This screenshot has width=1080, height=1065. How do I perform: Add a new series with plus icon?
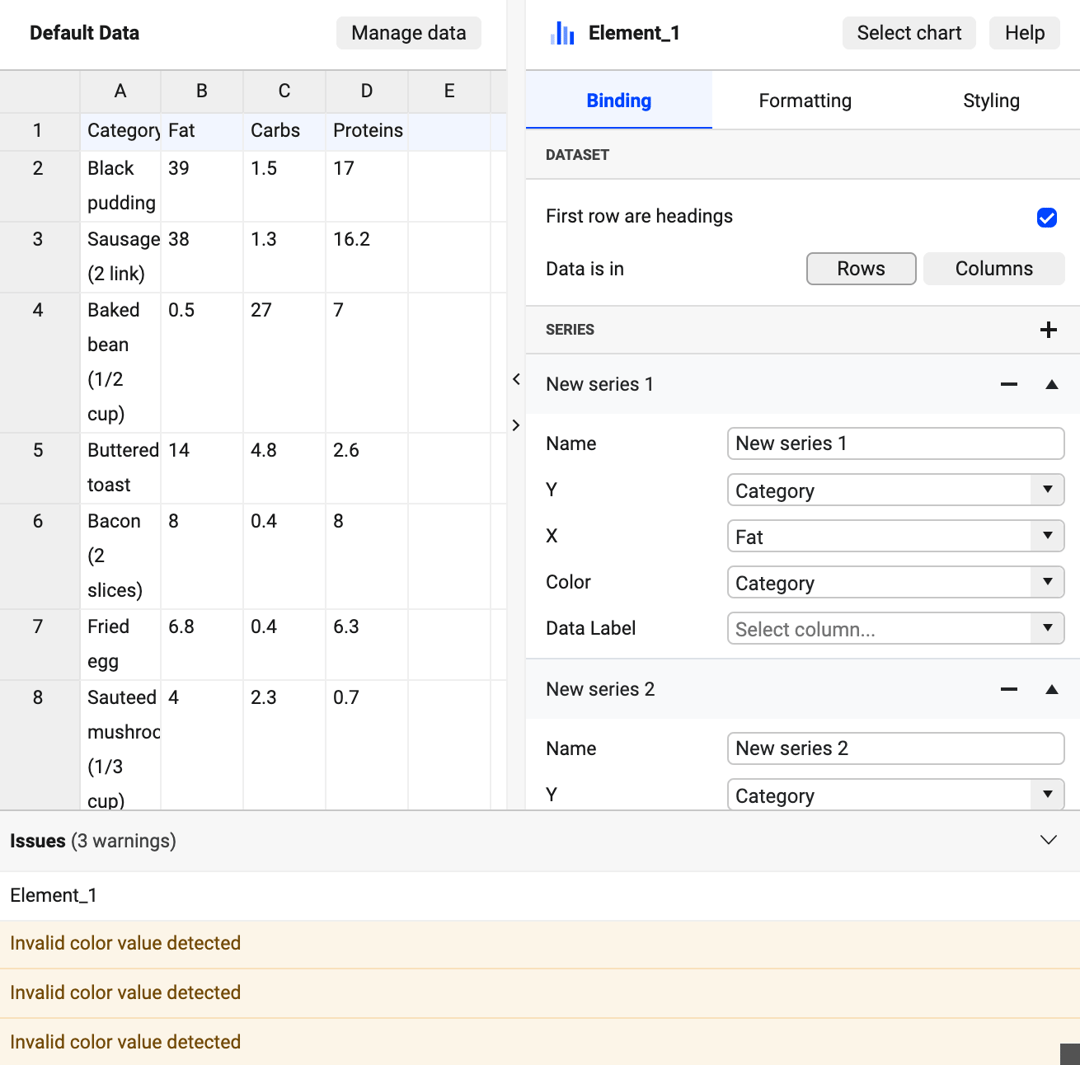pyautogui.click(x=1048, y=330)
